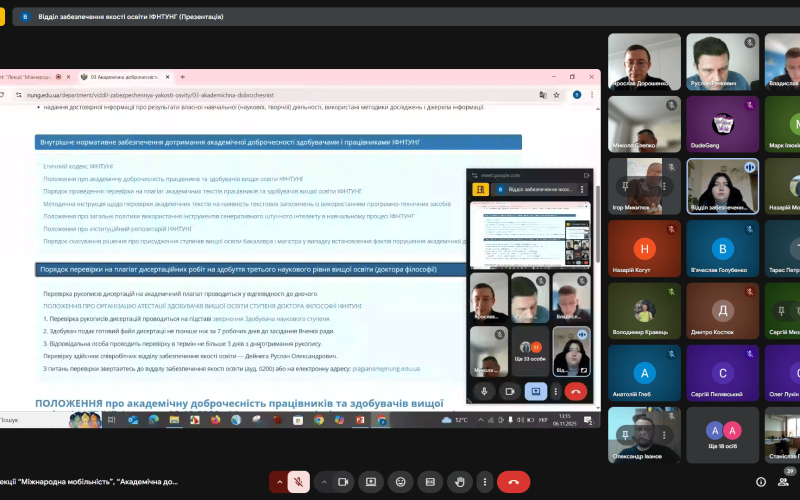
Task: Toggle closed captions button
Action: tap(429, 482)
